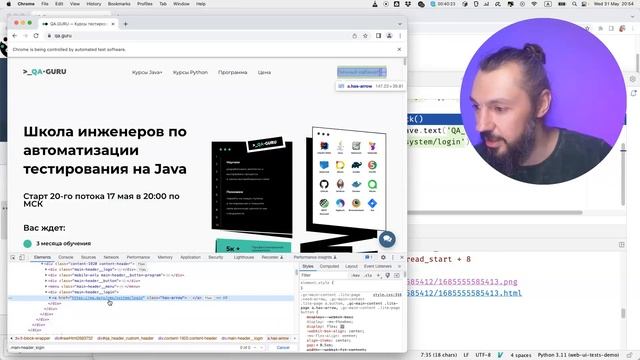
Task: Click the highlighted Личный кабинет button
Action: click(x=362, y=72)
